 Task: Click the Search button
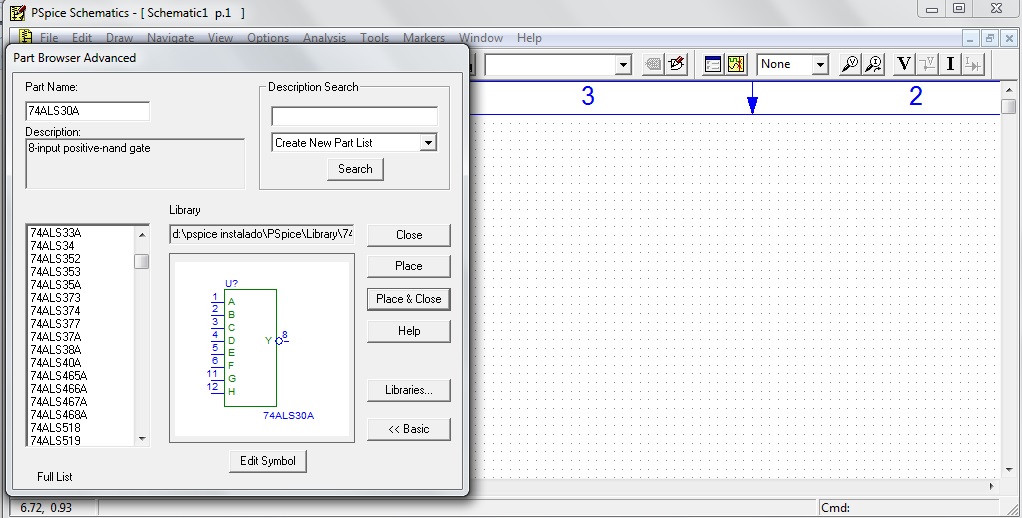click(355, 169)
